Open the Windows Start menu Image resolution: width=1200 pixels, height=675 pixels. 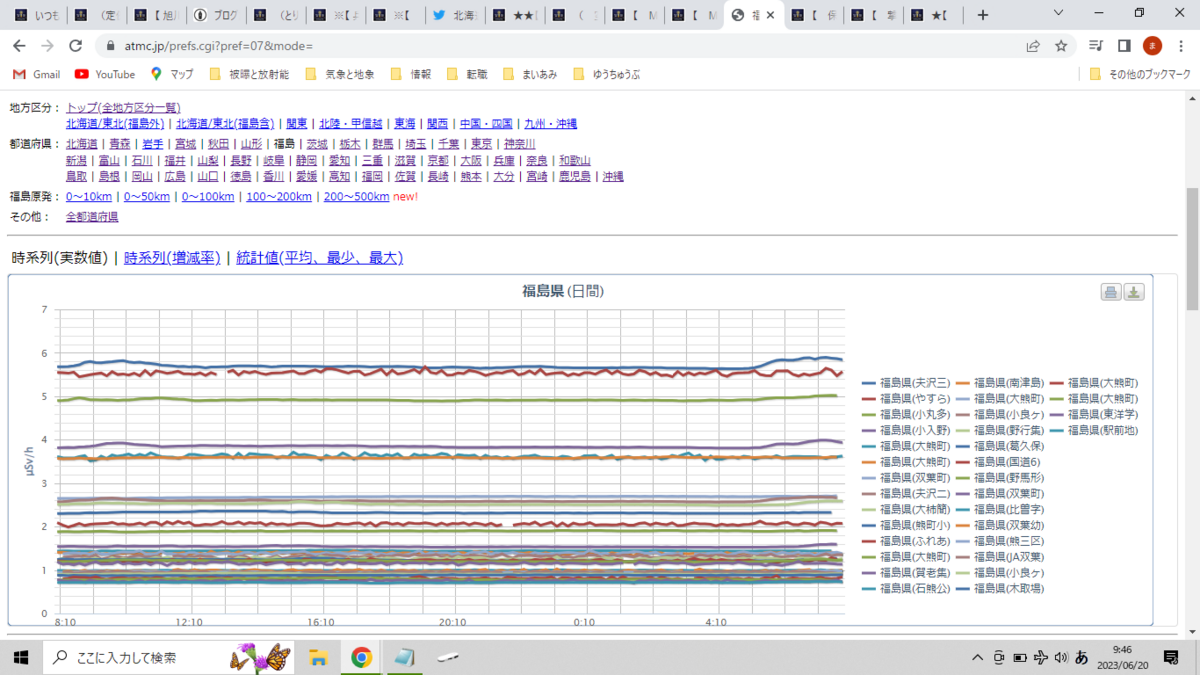20,657
